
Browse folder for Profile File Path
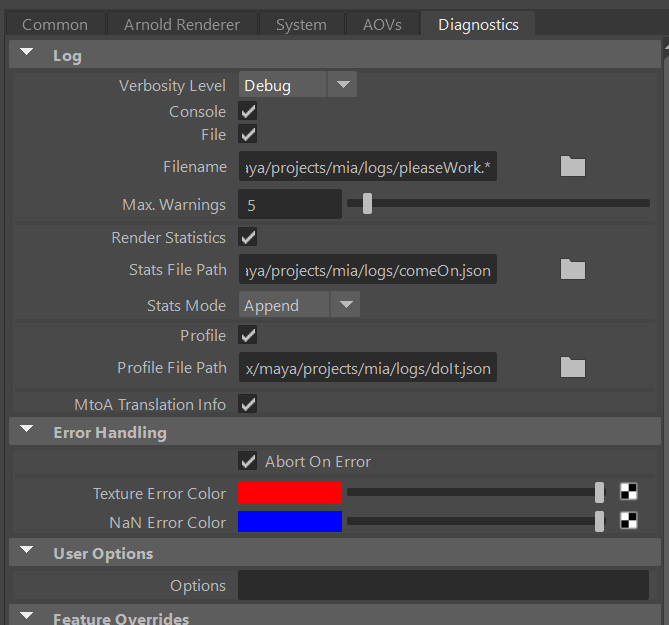573,367
